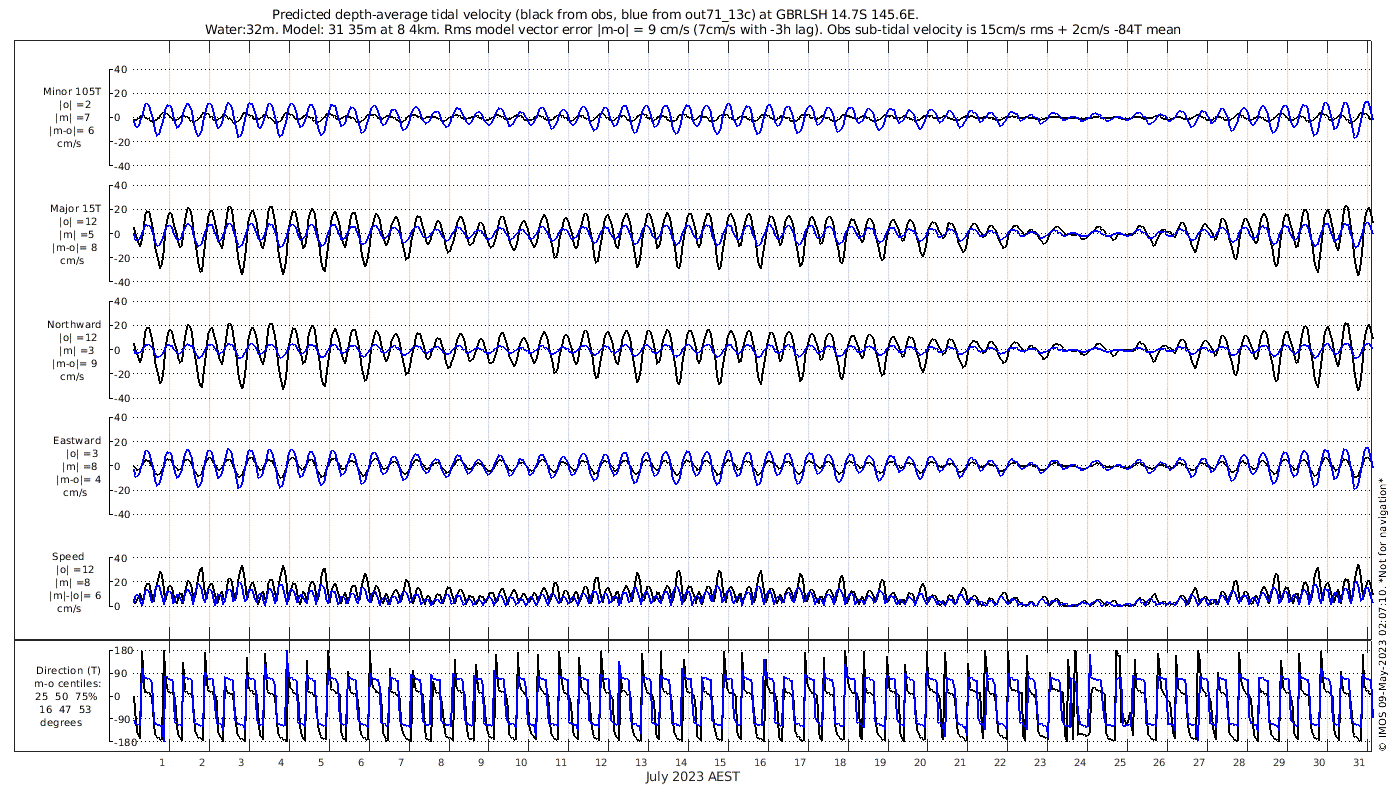The width and height of the screenshot is (1400, 800).
Task: Click '|o| =2' under Minor 105T
Action: (x=77, y=105)
